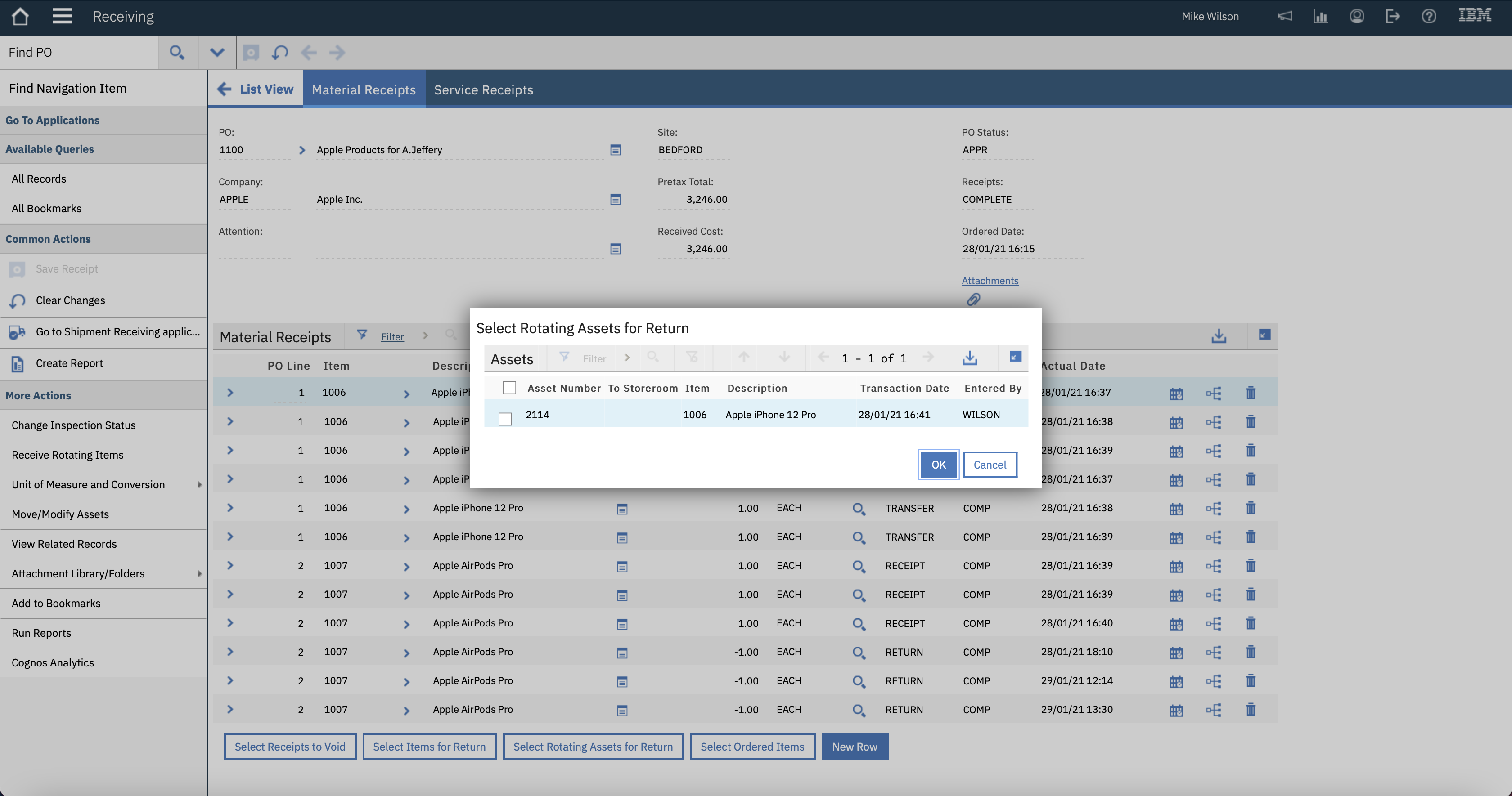Open the calendar icon on the first receipt row
This screenshot has width=1512, height=796.
1176,393
